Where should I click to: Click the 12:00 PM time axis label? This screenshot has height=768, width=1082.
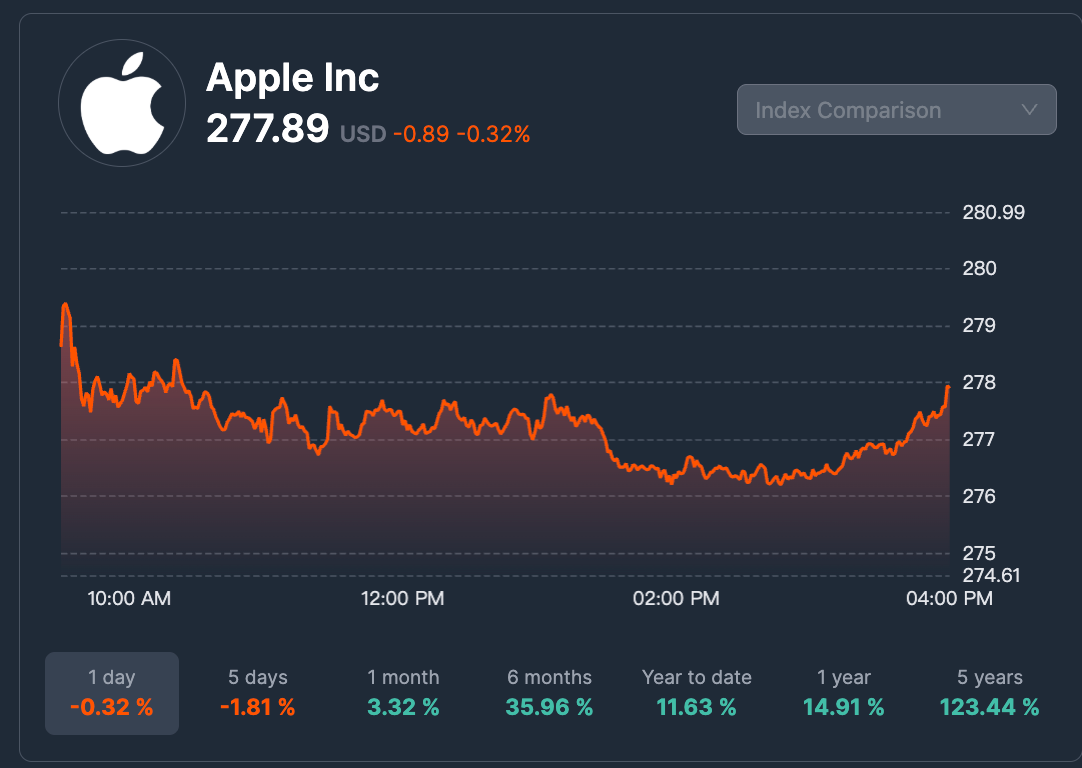402,599
